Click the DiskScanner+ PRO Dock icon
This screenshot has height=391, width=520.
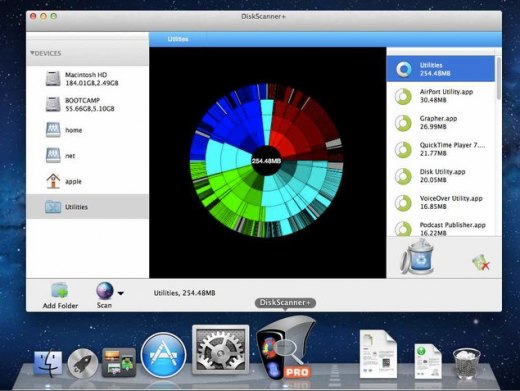point(285,348)
